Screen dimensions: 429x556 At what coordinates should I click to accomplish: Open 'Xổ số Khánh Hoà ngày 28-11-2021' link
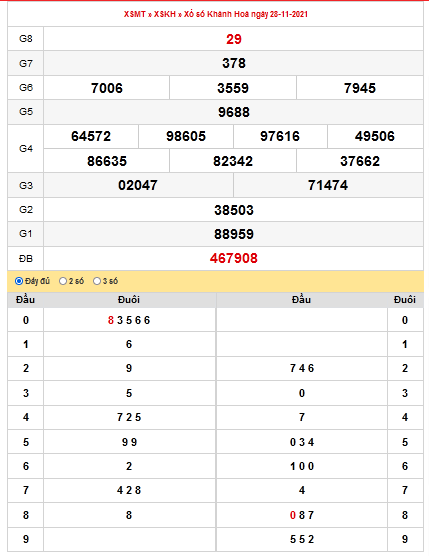click(x=246, y=14)
